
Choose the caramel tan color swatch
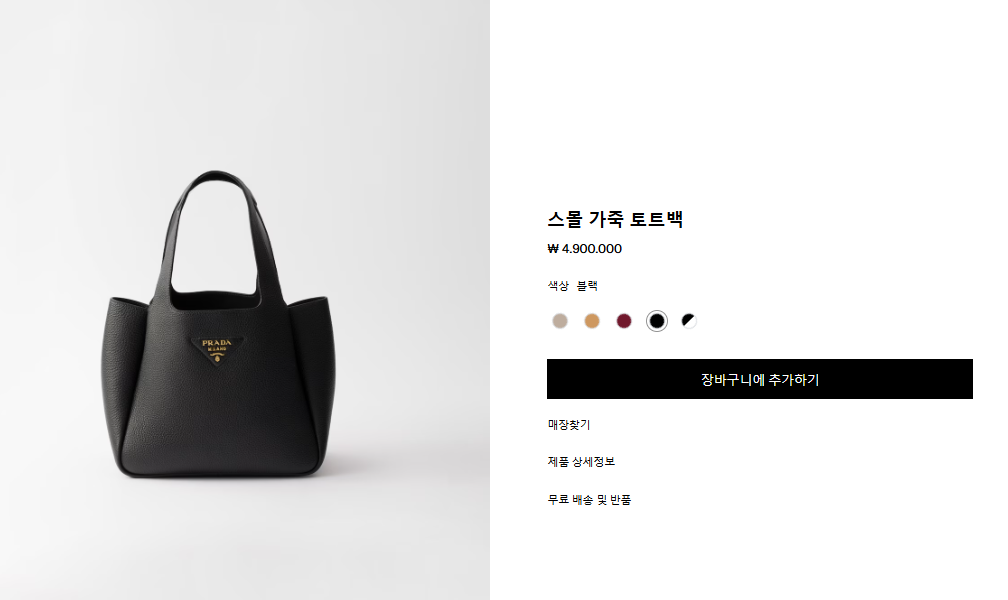click(x=592, y=321)
